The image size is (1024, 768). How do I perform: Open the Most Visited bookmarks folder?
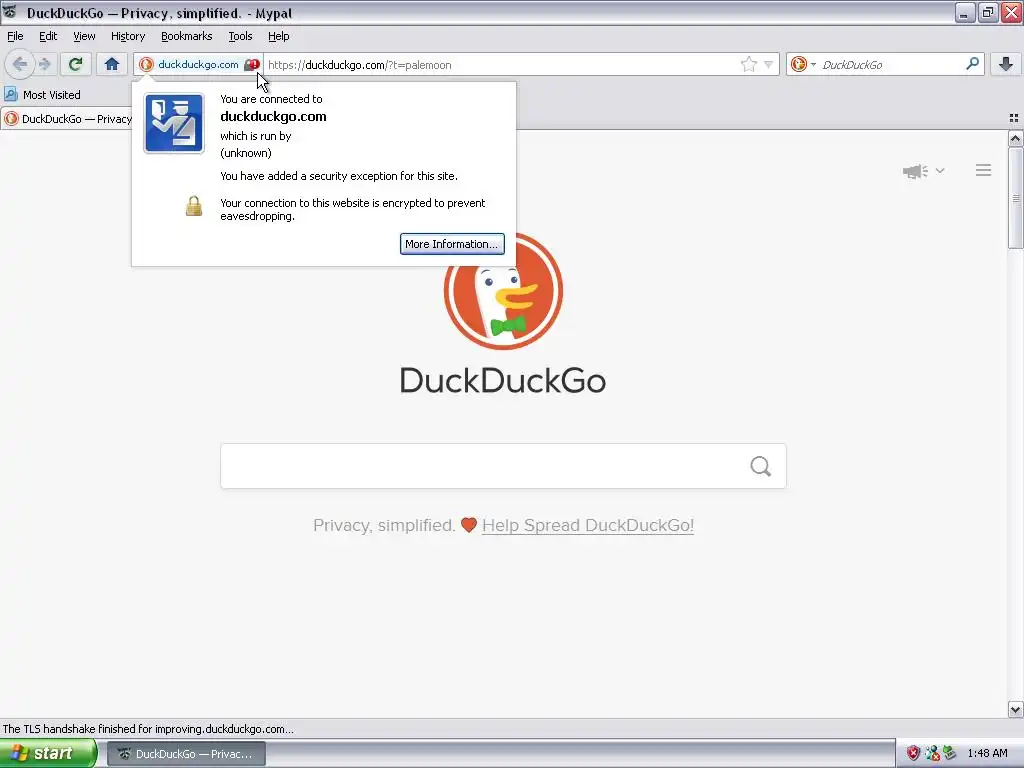coord(42,95)
